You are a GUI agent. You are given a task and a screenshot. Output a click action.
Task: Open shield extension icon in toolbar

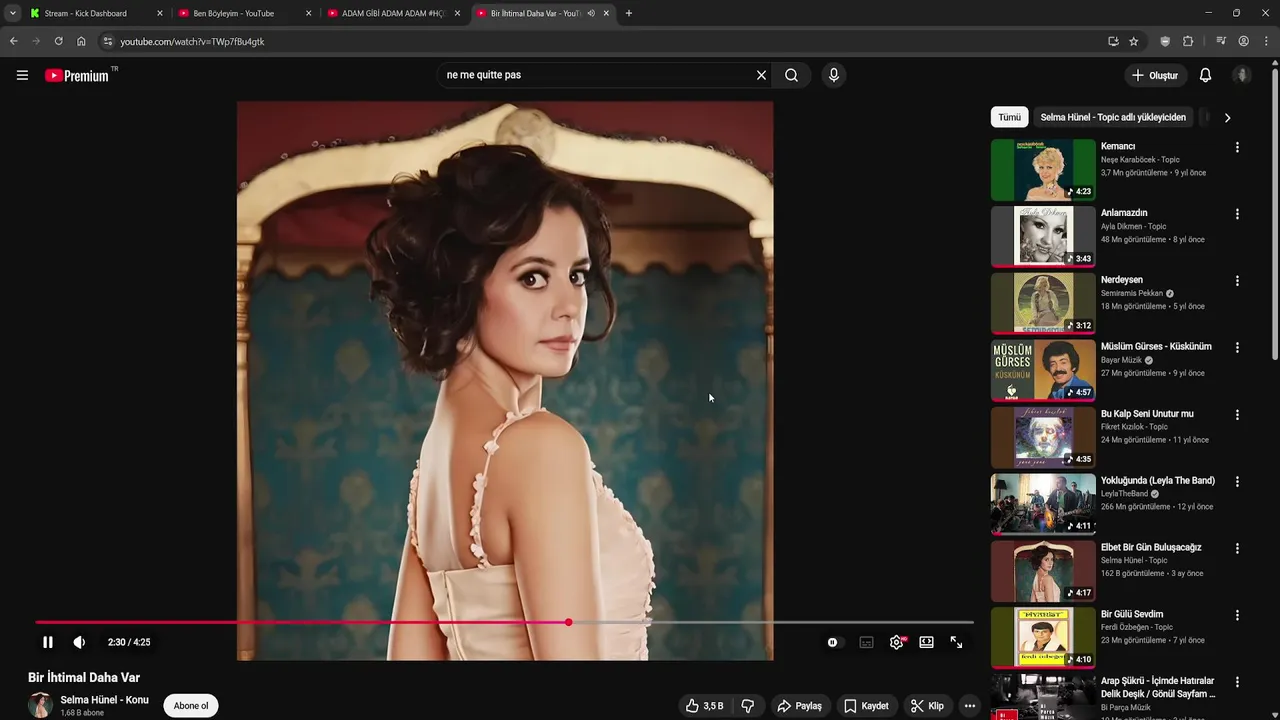coord(1165,41)
